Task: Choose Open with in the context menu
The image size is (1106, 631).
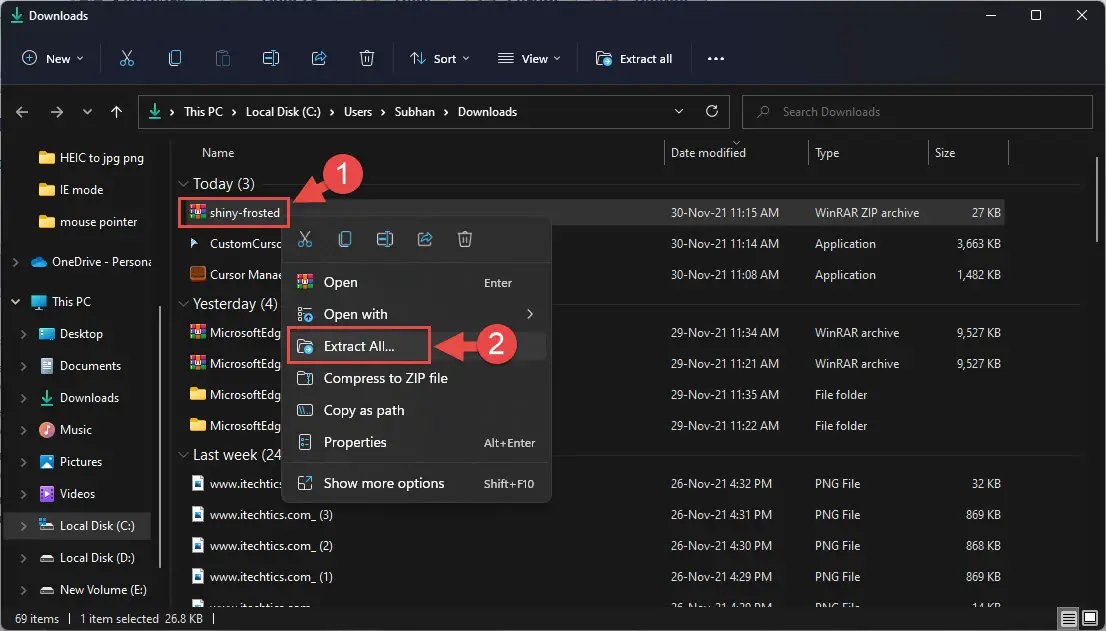Action: tap(416, 314)
